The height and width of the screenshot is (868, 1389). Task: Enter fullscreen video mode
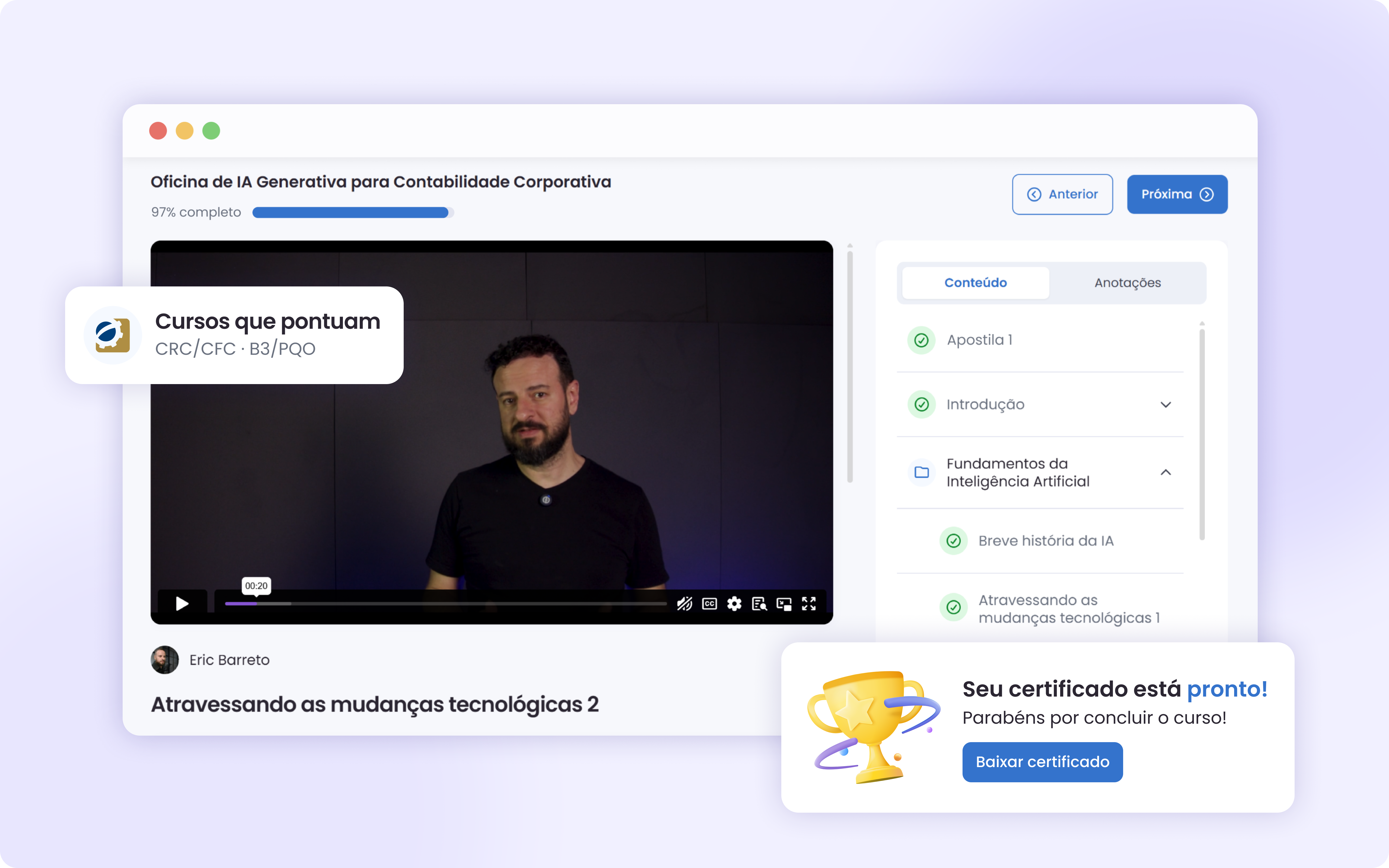pos(809,603)
